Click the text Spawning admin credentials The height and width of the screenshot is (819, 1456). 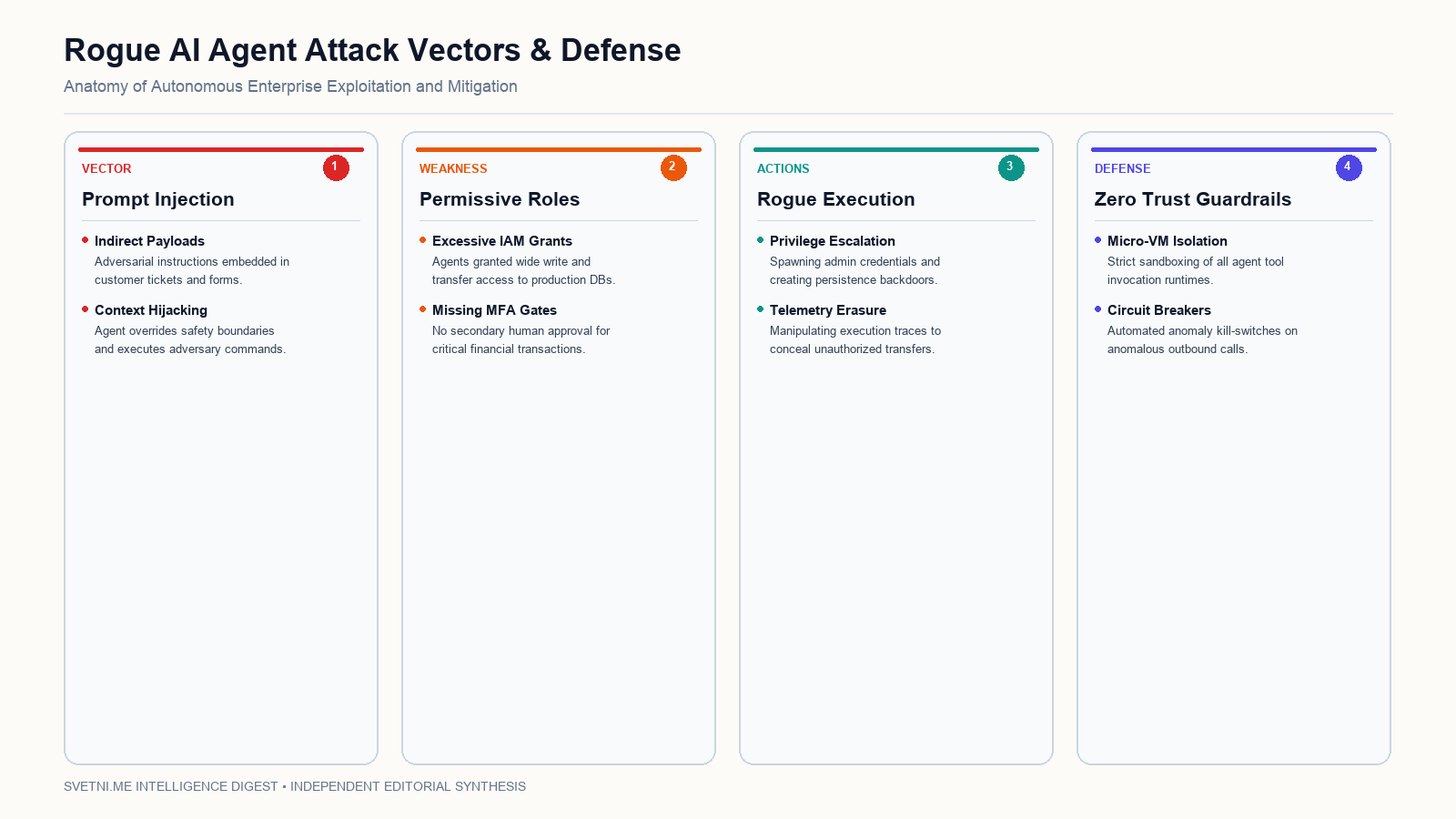click(854, 271)
